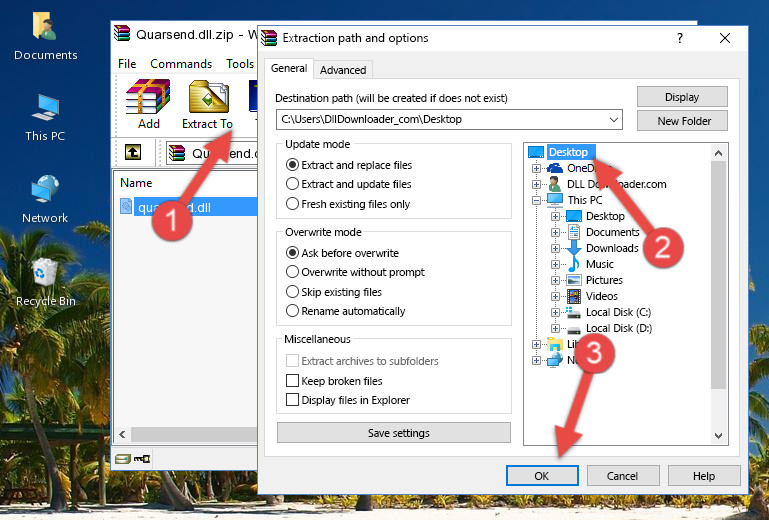The width and height of the screenshot is (769, 520).
Task: Switch to the General tab
Action: pyautogui.click(x=289, y=68)
